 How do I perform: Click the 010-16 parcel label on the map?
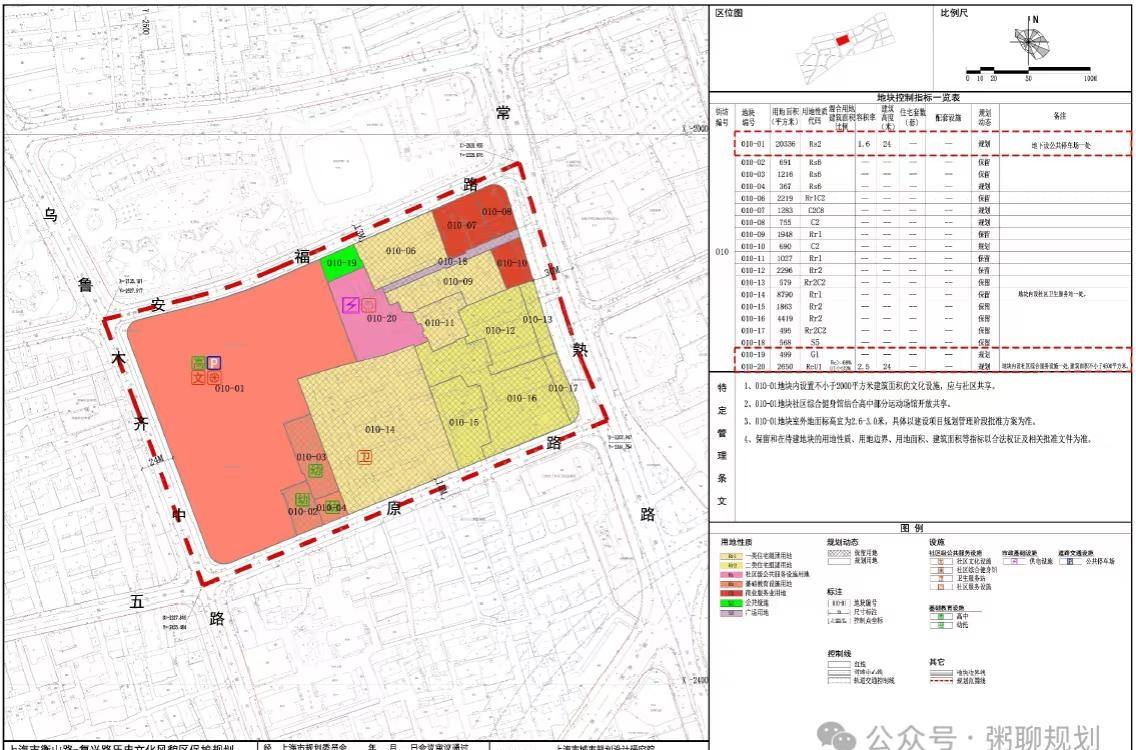(522, 398)
